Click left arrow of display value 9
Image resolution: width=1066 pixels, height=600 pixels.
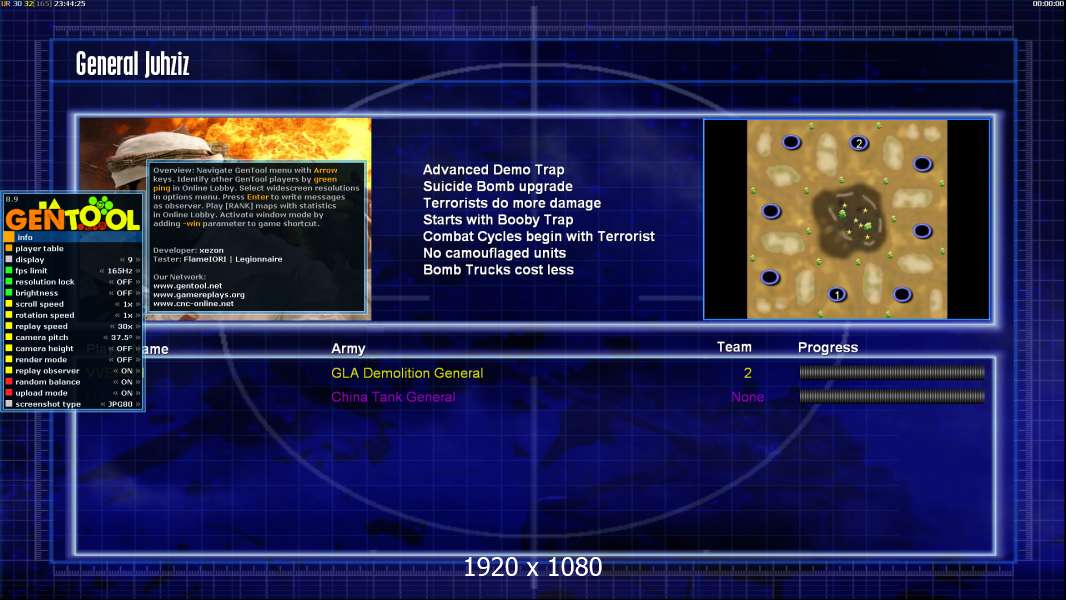tap(122, 260)
